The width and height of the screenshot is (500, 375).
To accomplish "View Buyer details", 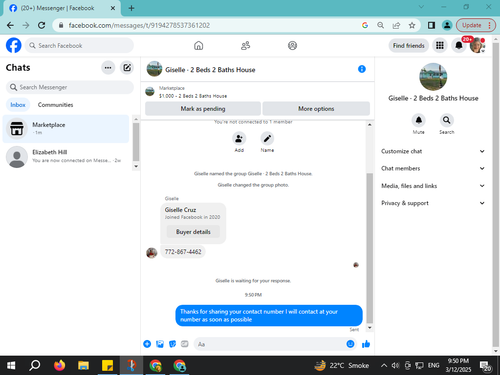I will pos(193,232).
